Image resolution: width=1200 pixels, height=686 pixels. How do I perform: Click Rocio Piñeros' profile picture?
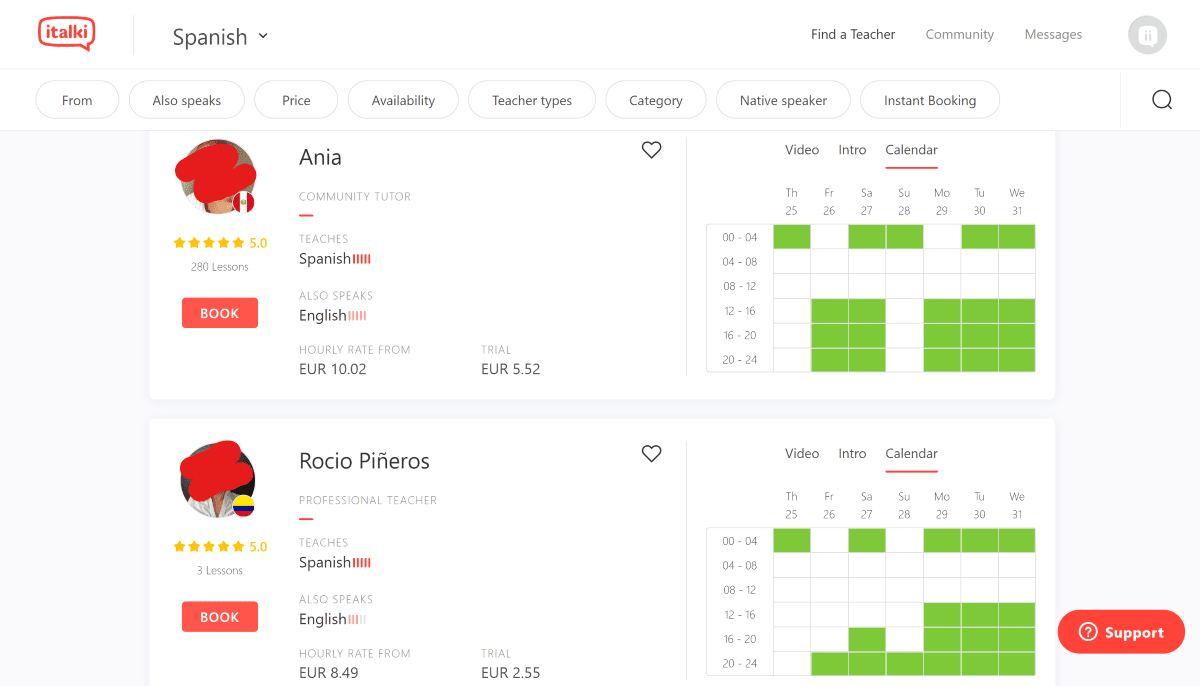[217, 480]
